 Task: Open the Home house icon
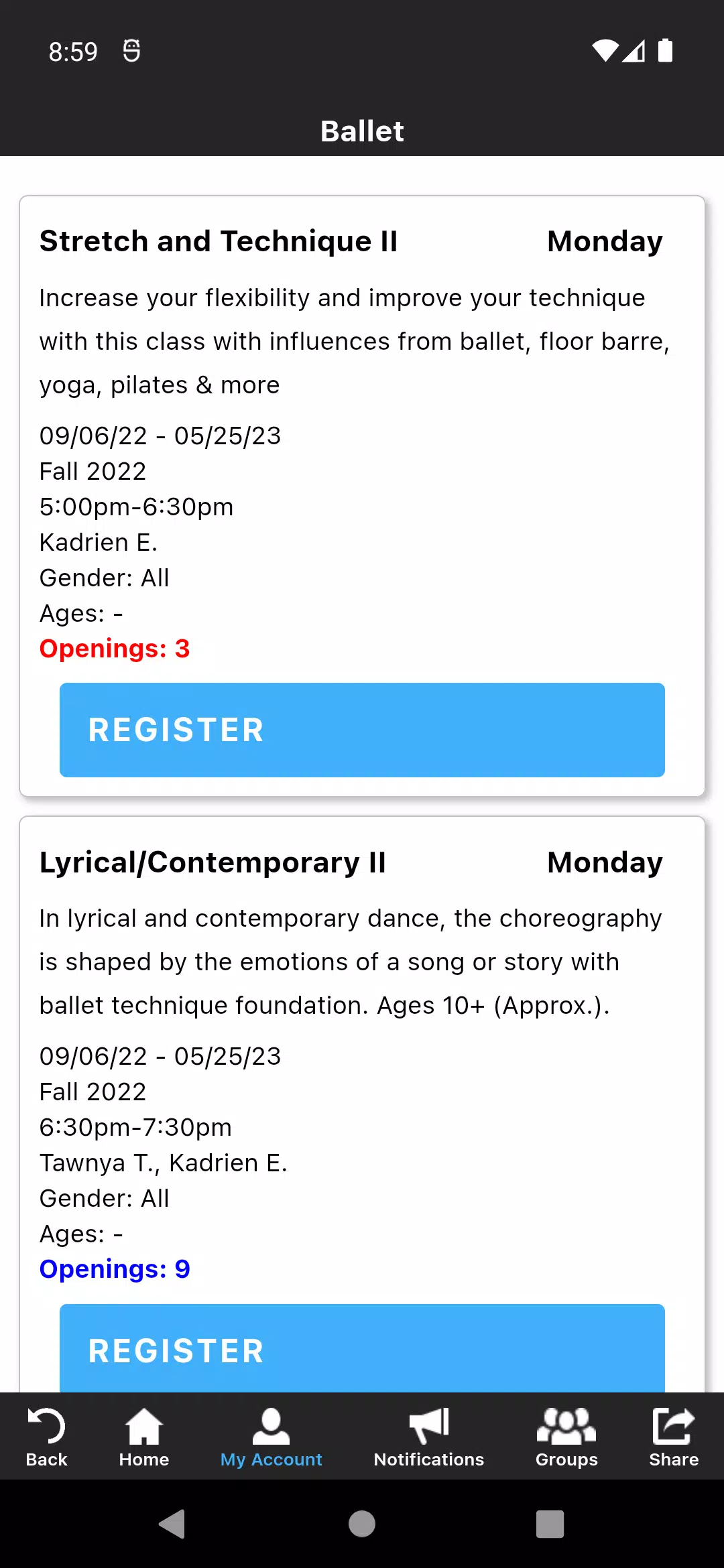pos(144,1426)
